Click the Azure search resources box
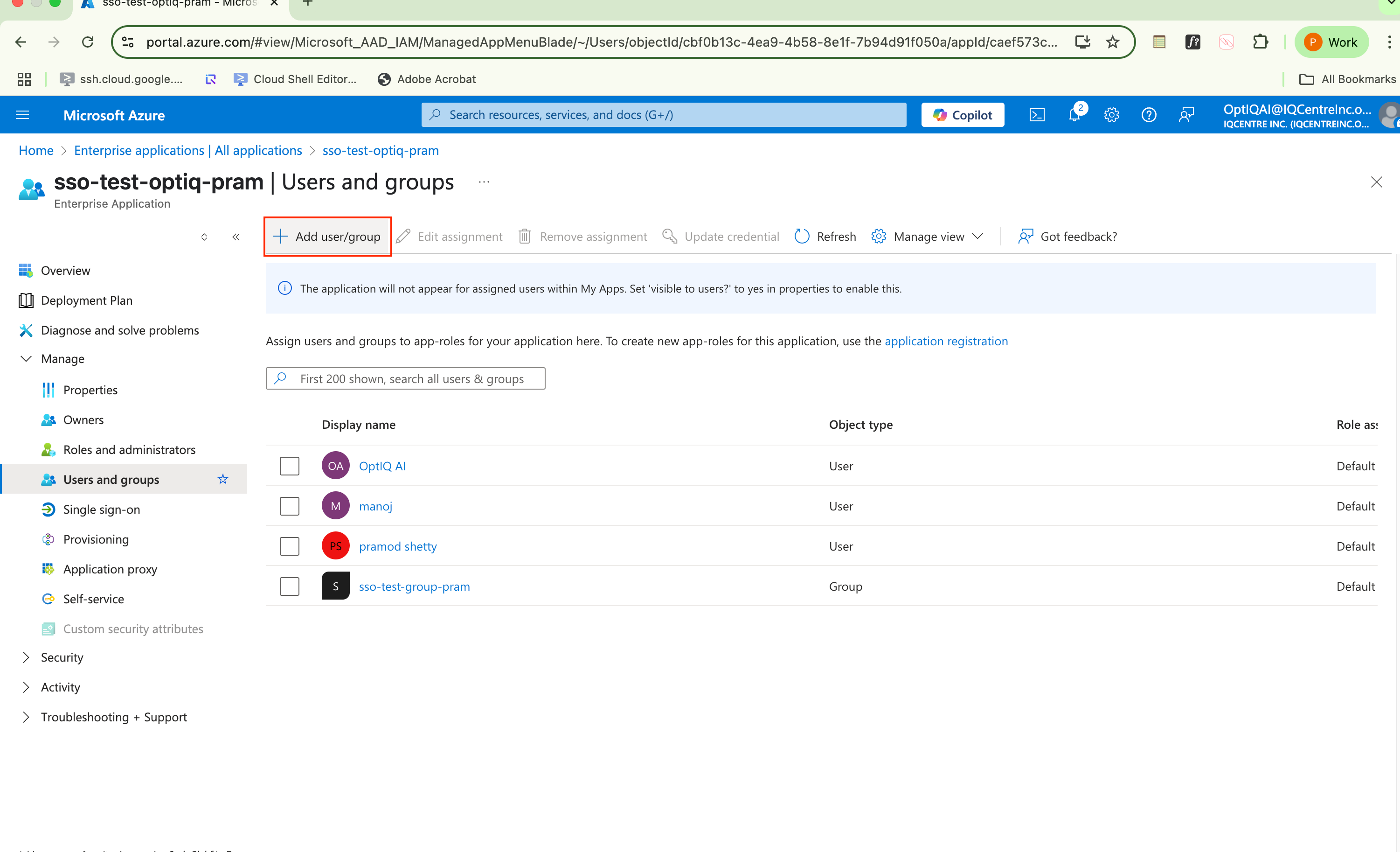The image size is (1400, 852). (664, 115)
